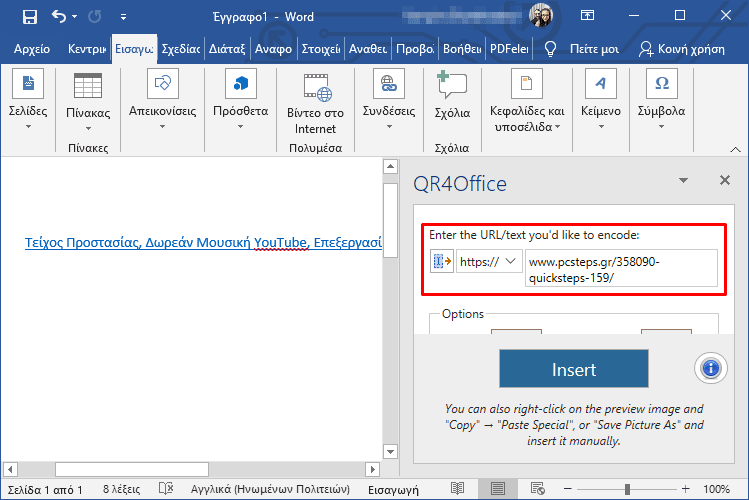Click the URL text field in QR4Office
This screenshot has height=500, width=749.
[x=621, y=269]
